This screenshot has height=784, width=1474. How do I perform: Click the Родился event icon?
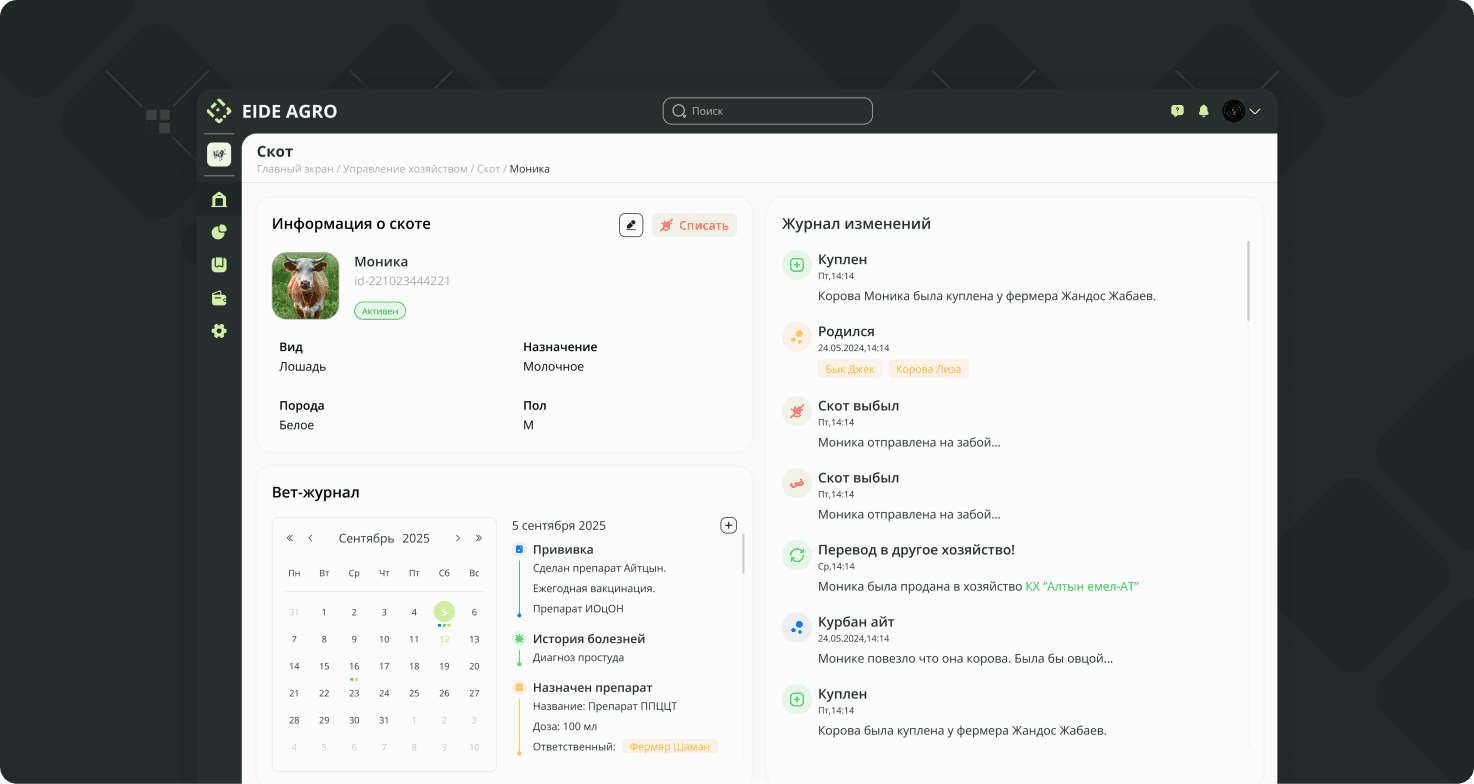[796, 337]
